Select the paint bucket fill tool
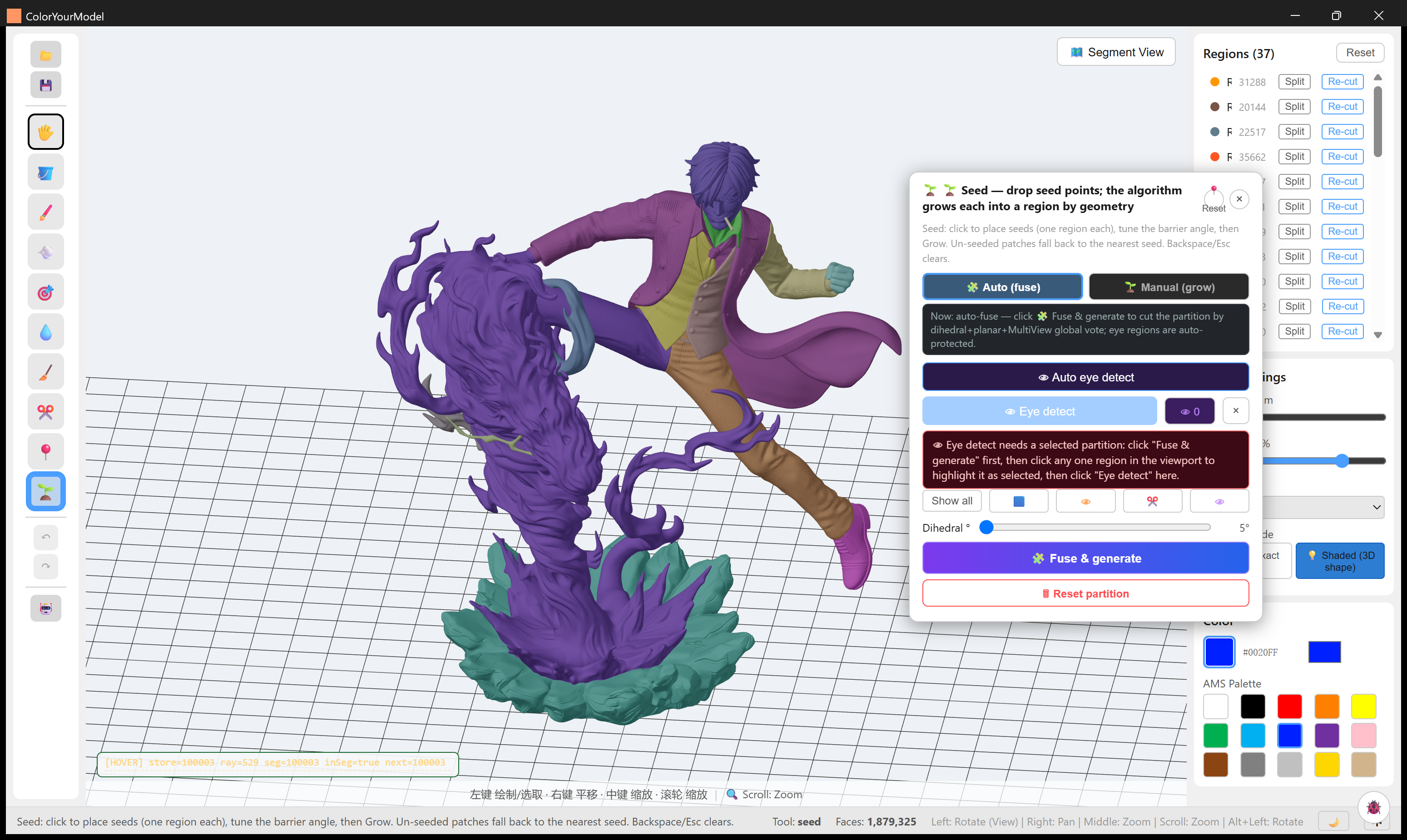This screenshot has height=840, width=1407. (46, 172)
